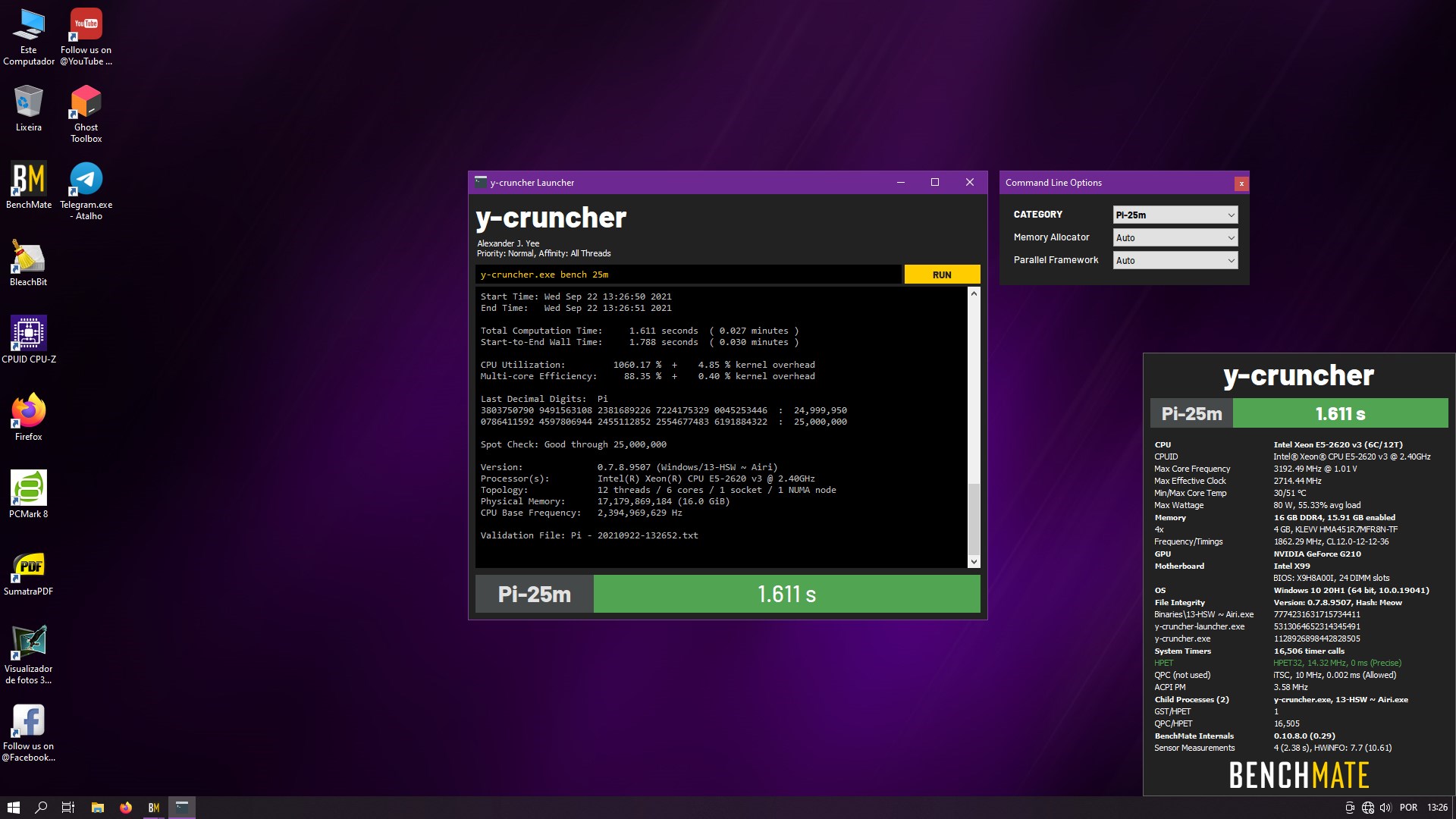Open taskbar search magnifier
Image resolution: width=1456 pixels, height=819 pixels.
pos(41,808)
